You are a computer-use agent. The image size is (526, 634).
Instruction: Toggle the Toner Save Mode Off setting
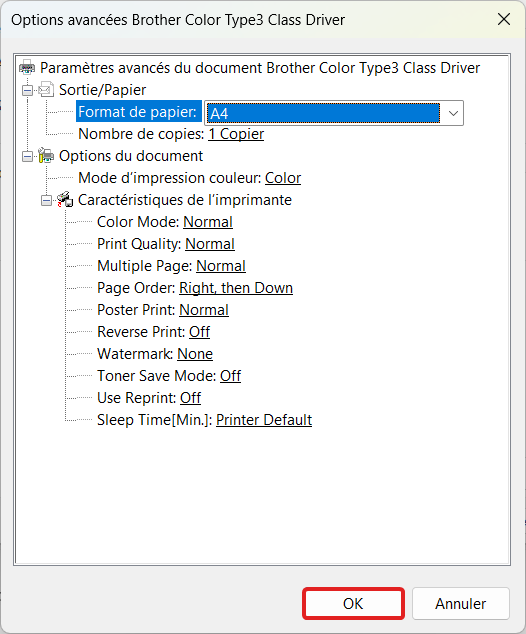click(x=230, y=376)
